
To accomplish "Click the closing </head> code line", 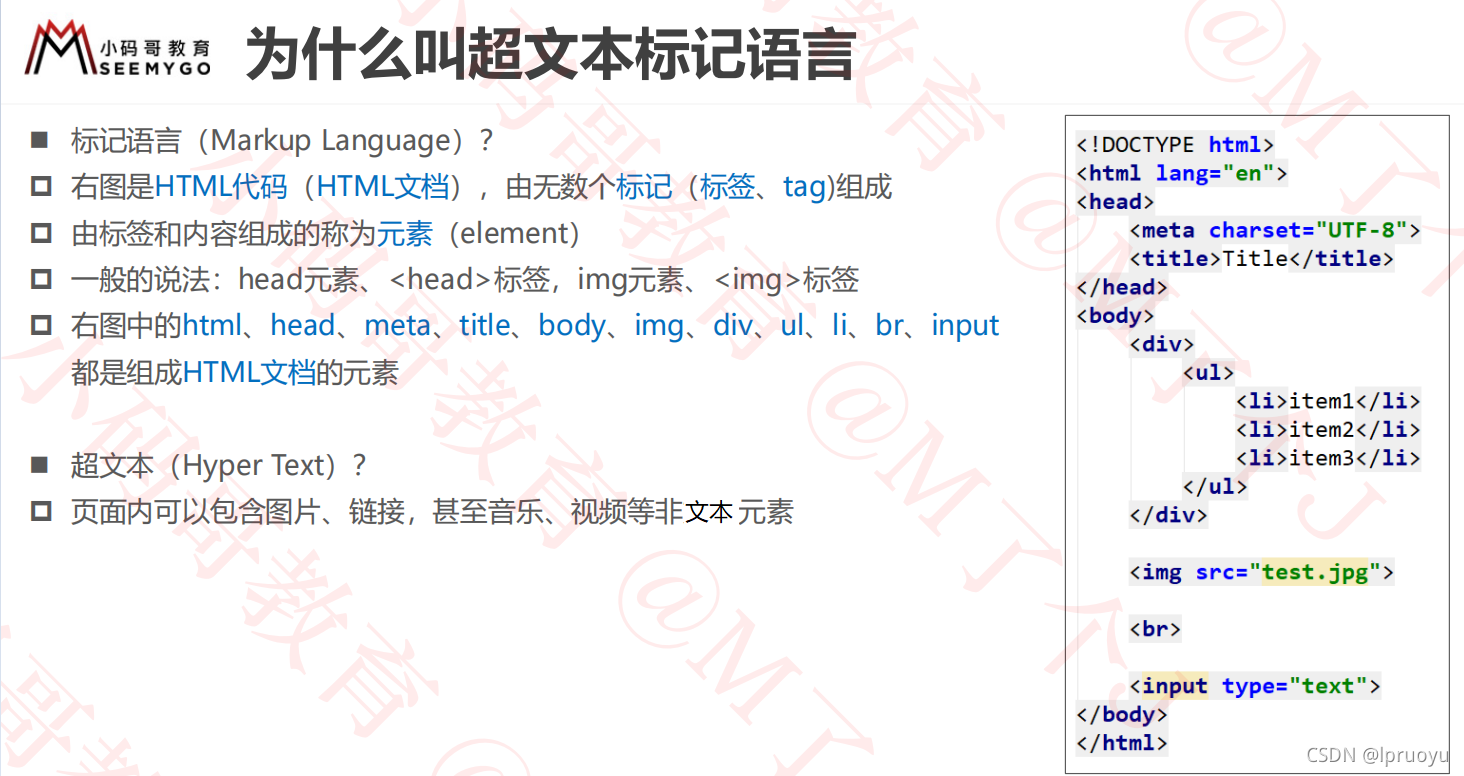I will pos(1122,287).
